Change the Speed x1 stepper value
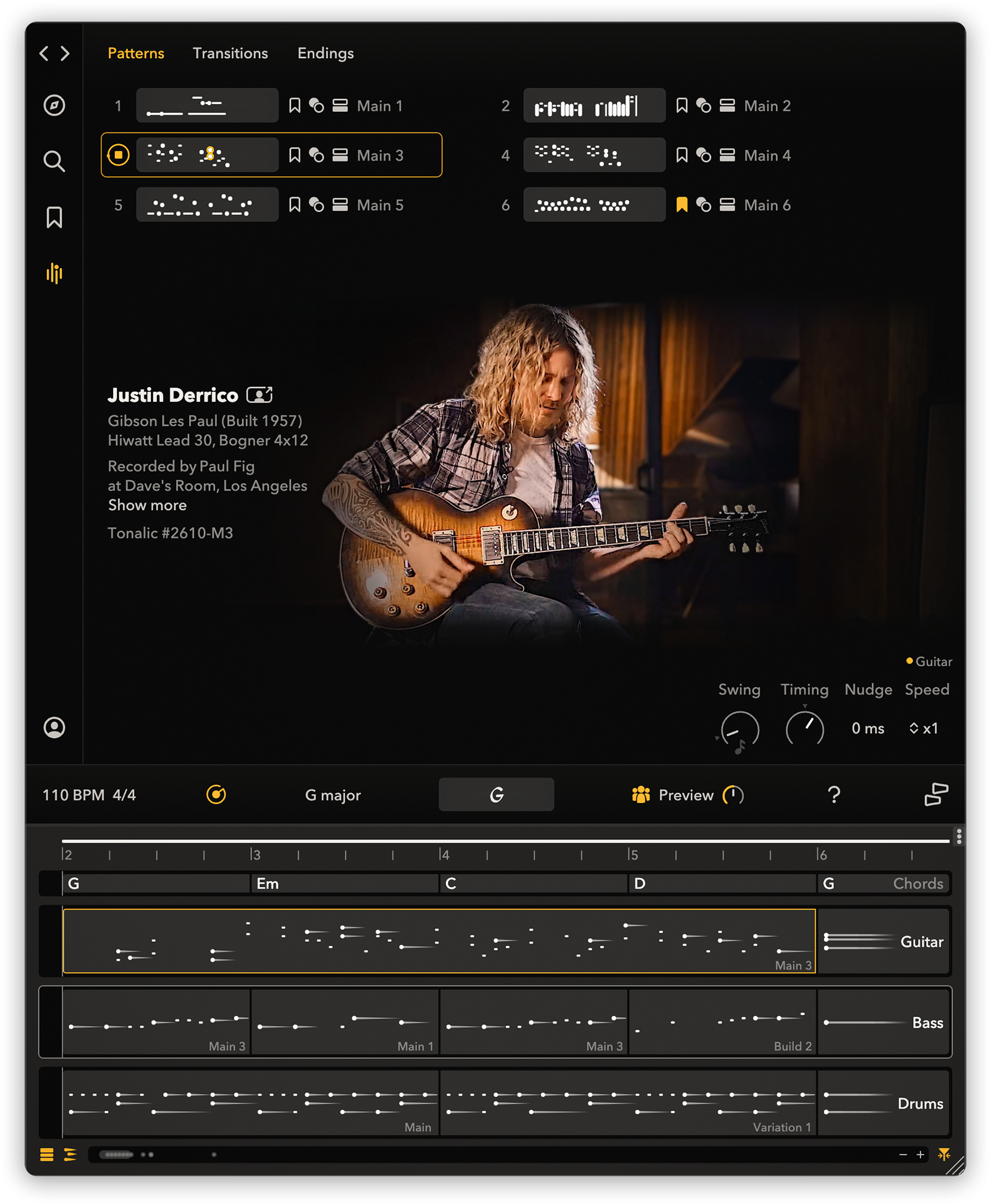 tap(923, 728)
